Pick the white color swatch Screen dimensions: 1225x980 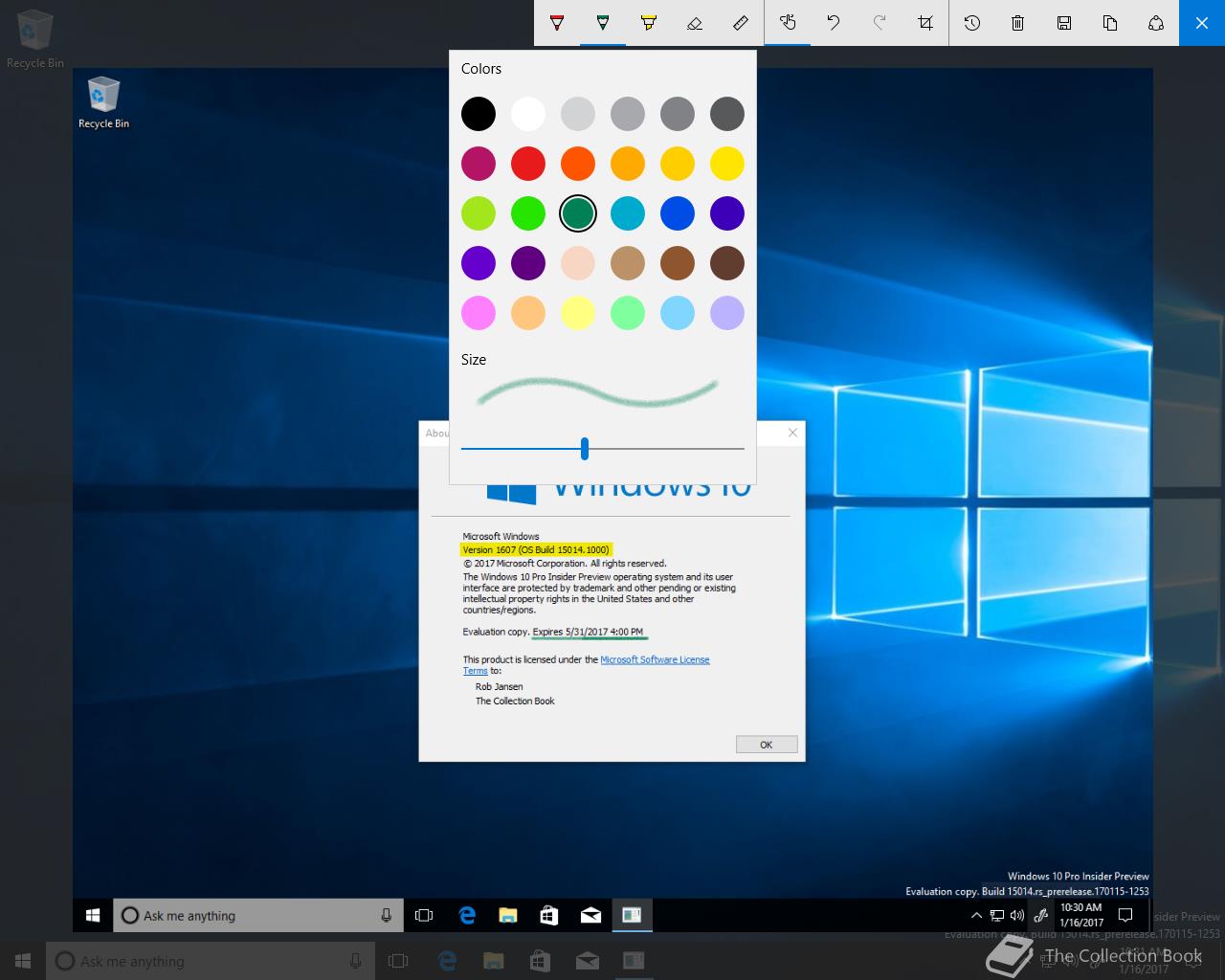click(528, 114)
